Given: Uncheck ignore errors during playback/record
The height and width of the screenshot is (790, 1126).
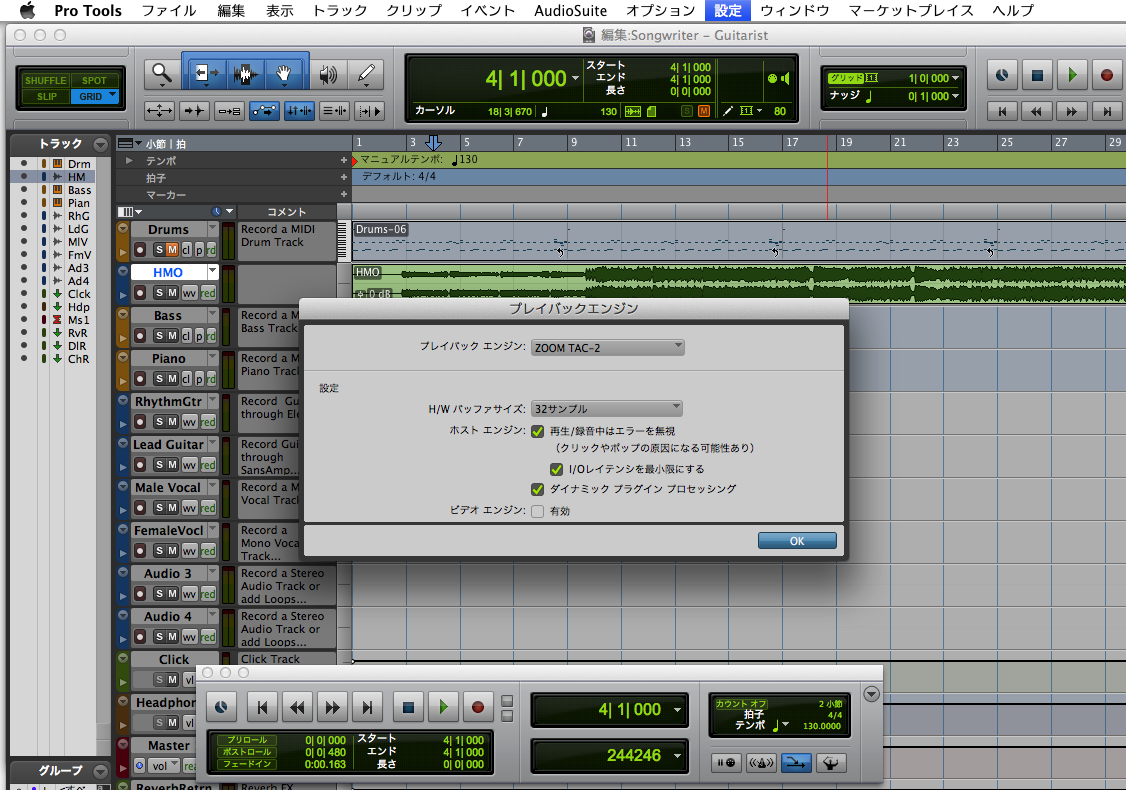Looking at the screenshot, I should pos(537,432).
